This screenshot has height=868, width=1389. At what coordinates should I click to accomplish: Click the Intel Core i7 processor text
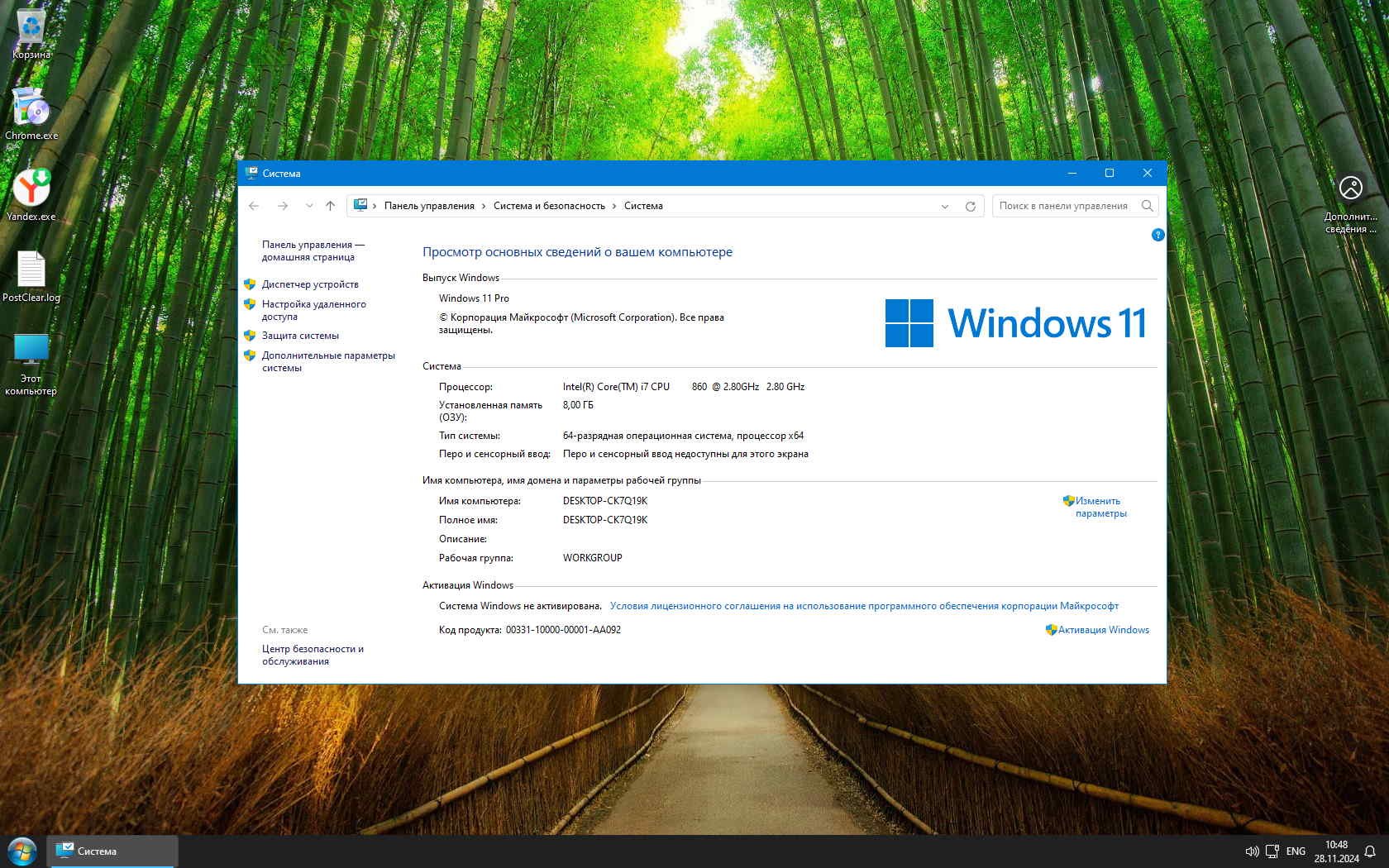tap(684, 387)
